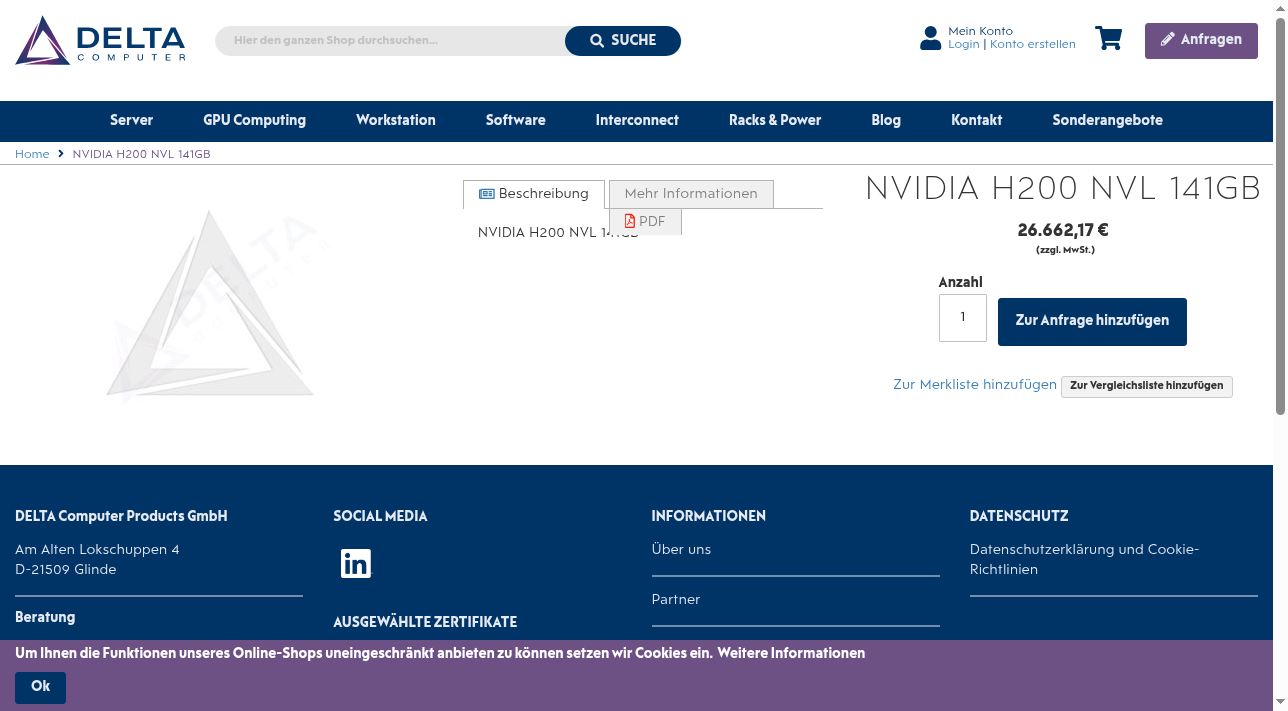1288x711 pixels.
Task: Accept cookies with the Ok button
Action: tap(40, 687)
